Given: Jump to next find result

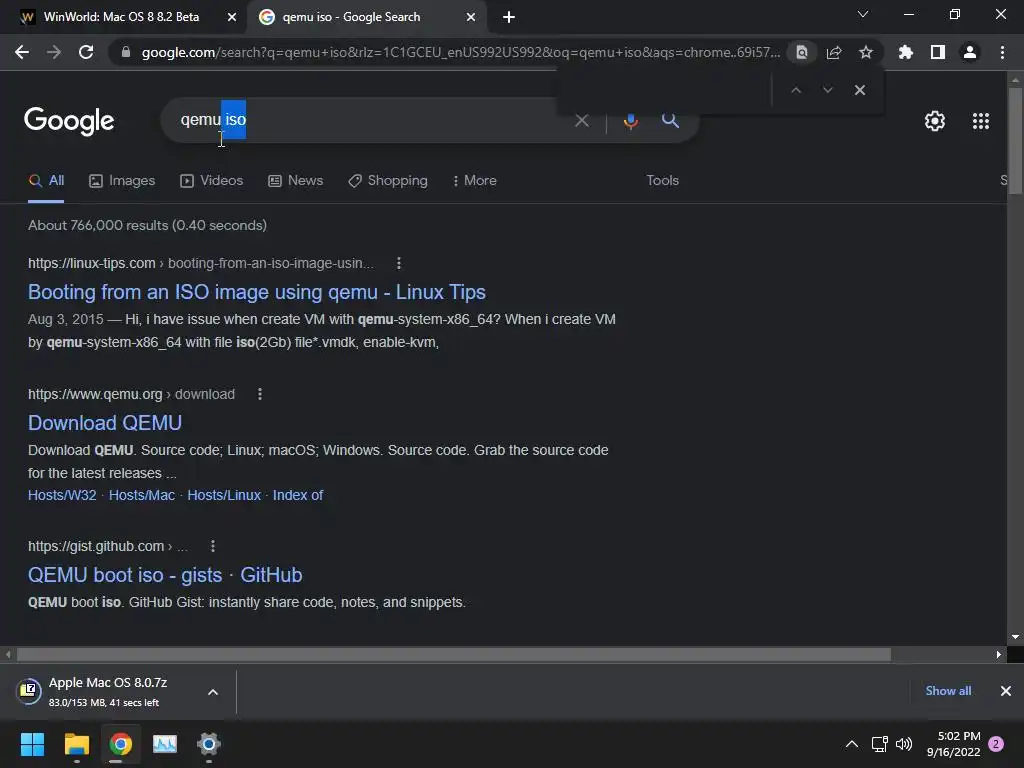Looking at the screenshot, I should tap(827, 89).
